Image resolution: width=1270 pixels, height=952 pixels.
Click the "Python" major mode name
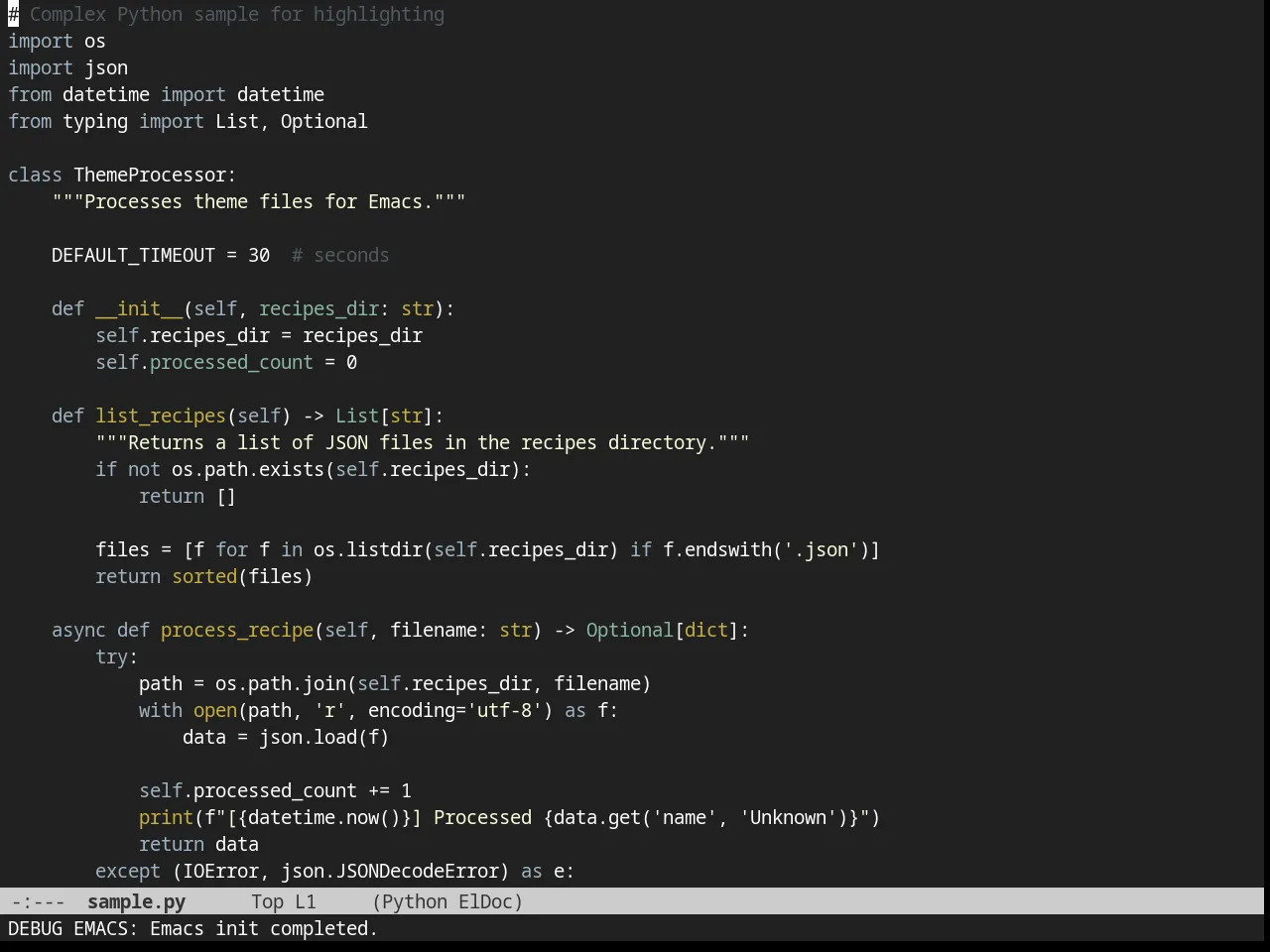(x=415, y=901)
